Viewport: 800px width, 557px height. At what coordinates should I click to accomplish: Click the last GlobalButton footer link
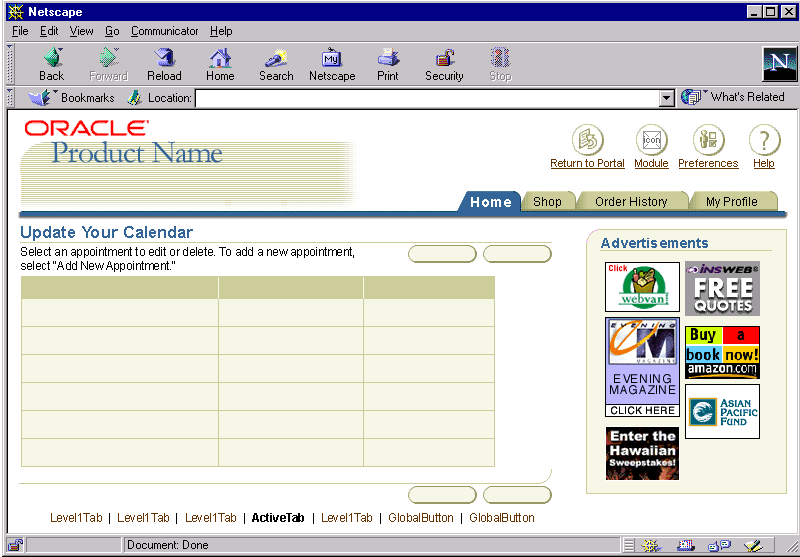pos(502,518)
